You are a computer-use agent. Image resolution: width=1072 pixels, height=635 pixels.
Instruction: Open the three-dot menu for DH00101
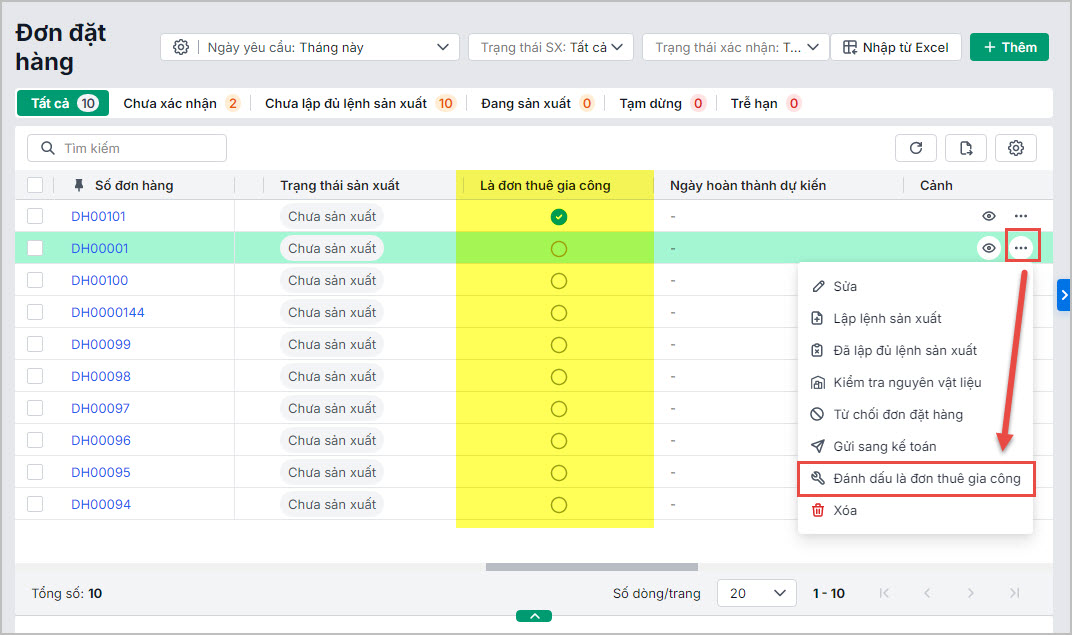tap(1020, 216)
